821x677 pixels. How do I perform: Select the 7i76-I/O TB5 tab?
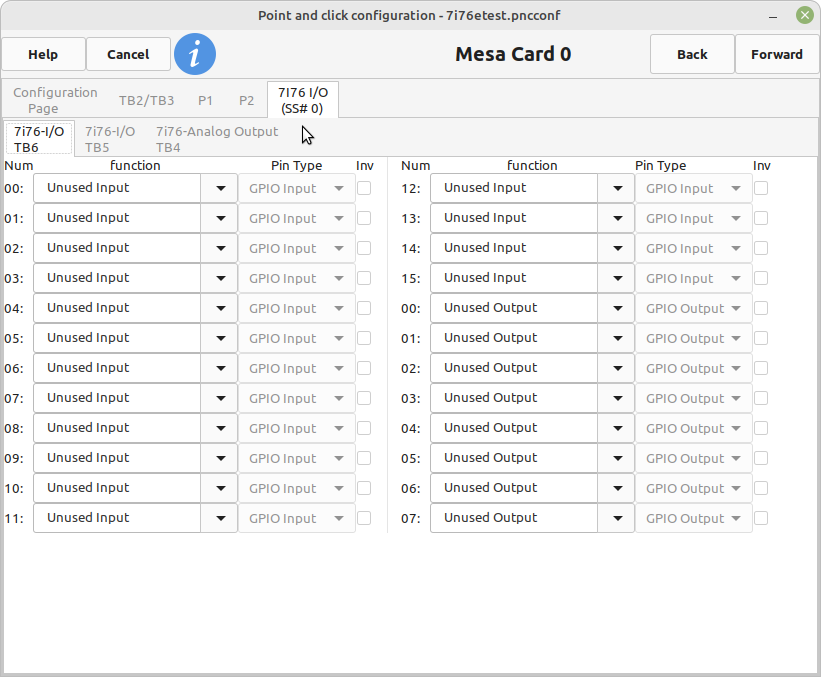pos(110,139)
